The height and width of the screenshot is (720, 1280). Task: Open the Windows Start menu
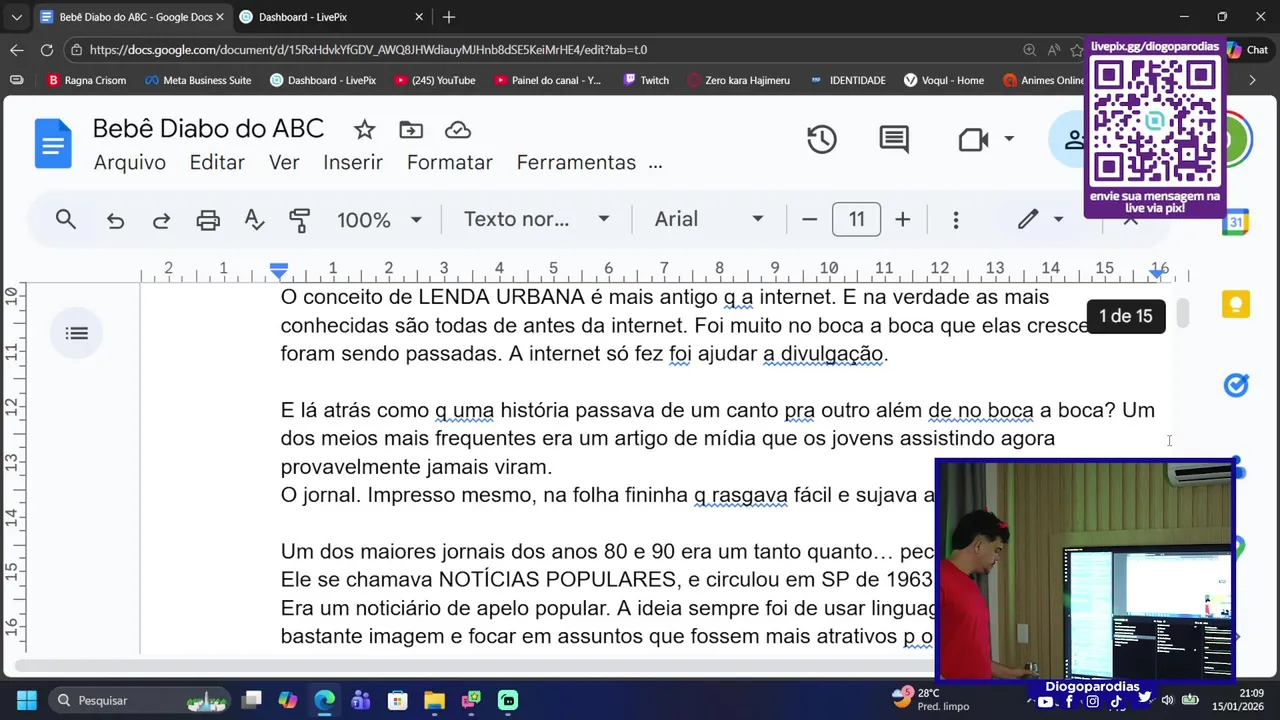point(27,700)
